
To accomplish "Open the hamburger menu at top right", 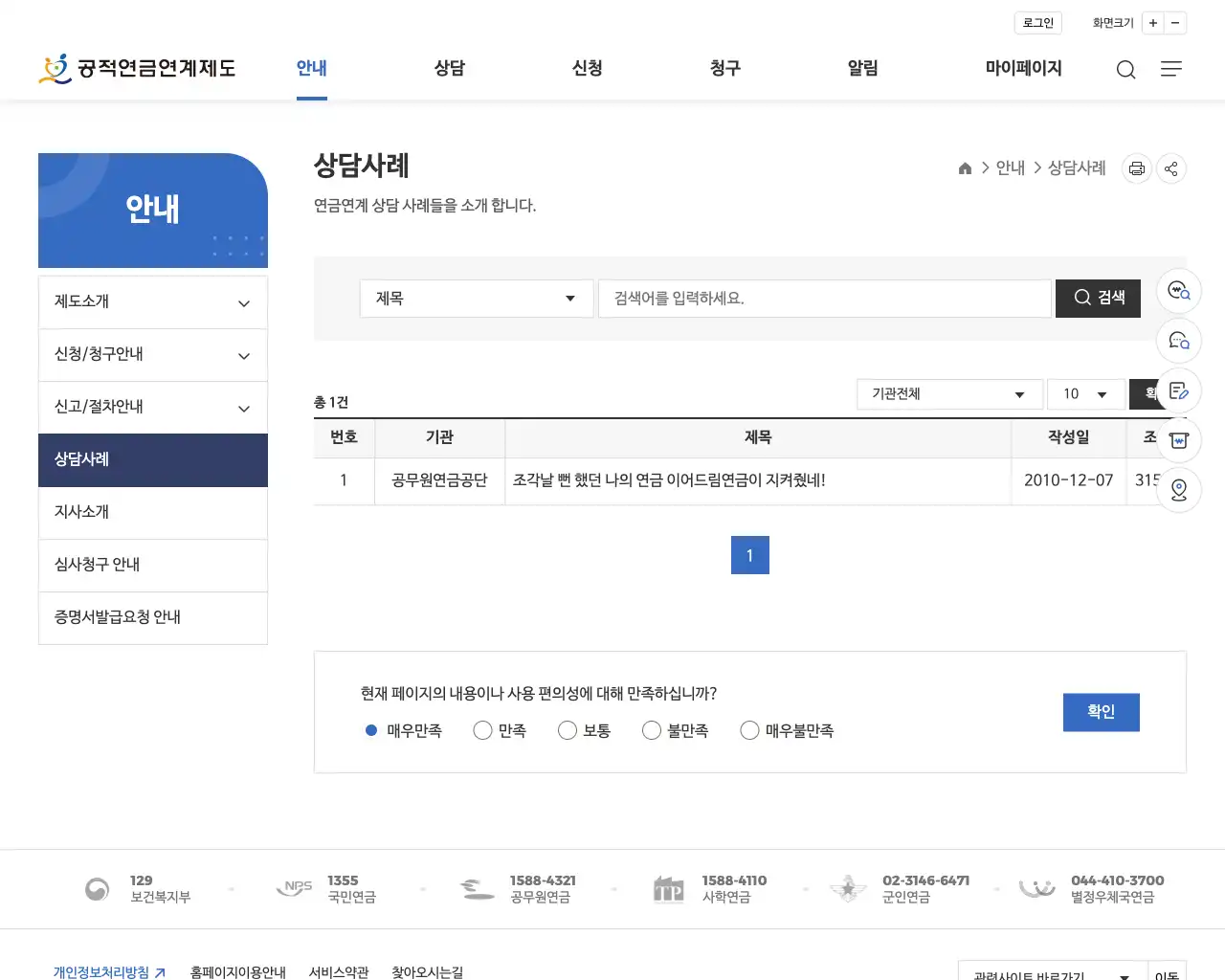I will tap(1171, 69).
